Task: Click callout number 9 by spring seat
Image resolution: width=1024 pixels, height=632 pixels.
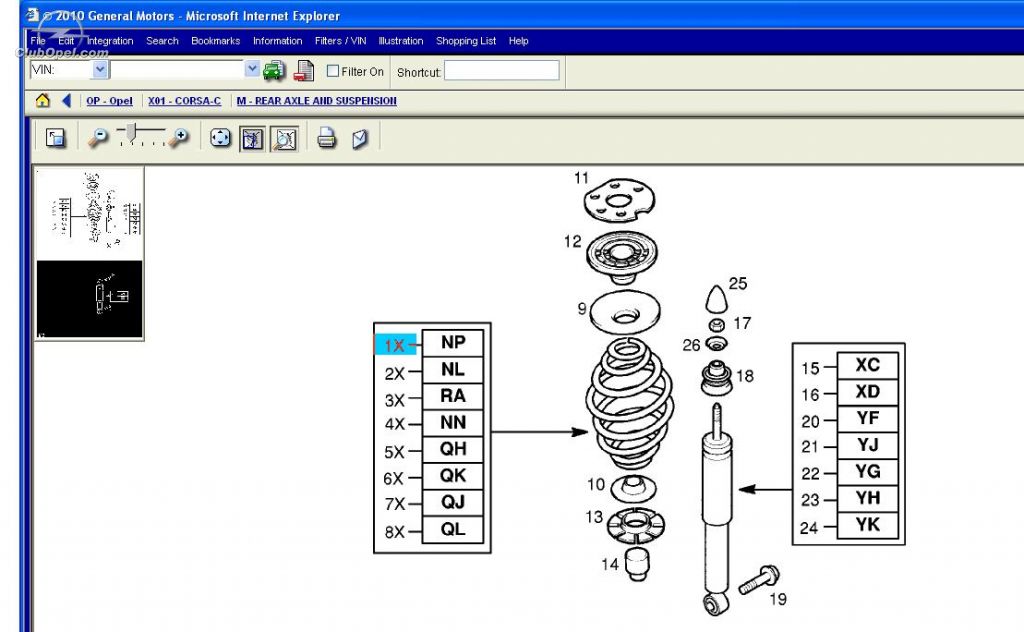Action: (581, 308)
